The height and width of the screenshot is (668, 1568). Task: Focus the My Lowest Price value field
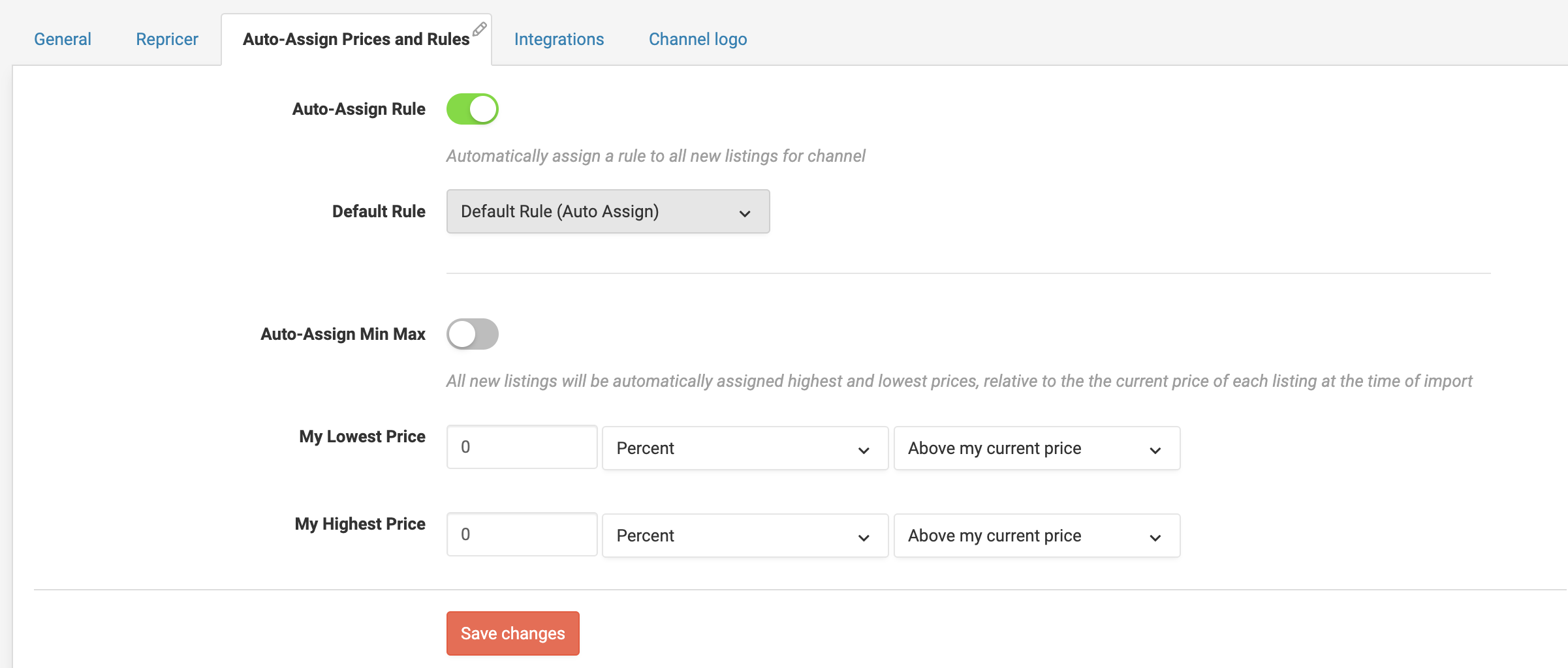tap(522, 447)
